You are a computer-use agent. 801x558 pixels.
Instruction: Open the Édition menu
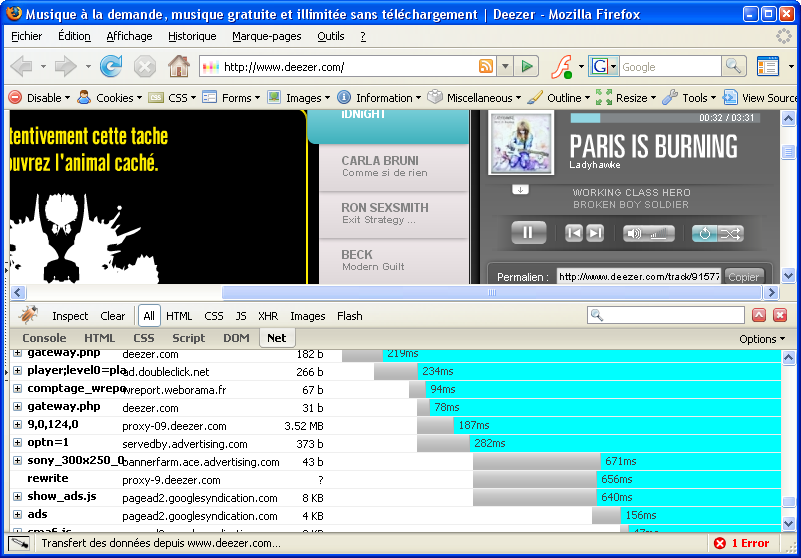click(74, 36)
